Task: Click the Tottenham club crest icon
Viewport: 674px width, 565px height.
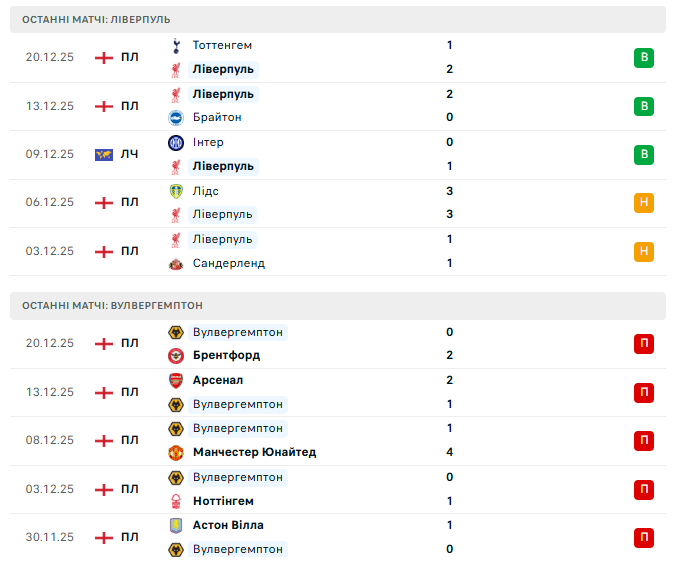Action: click(175, 45)
